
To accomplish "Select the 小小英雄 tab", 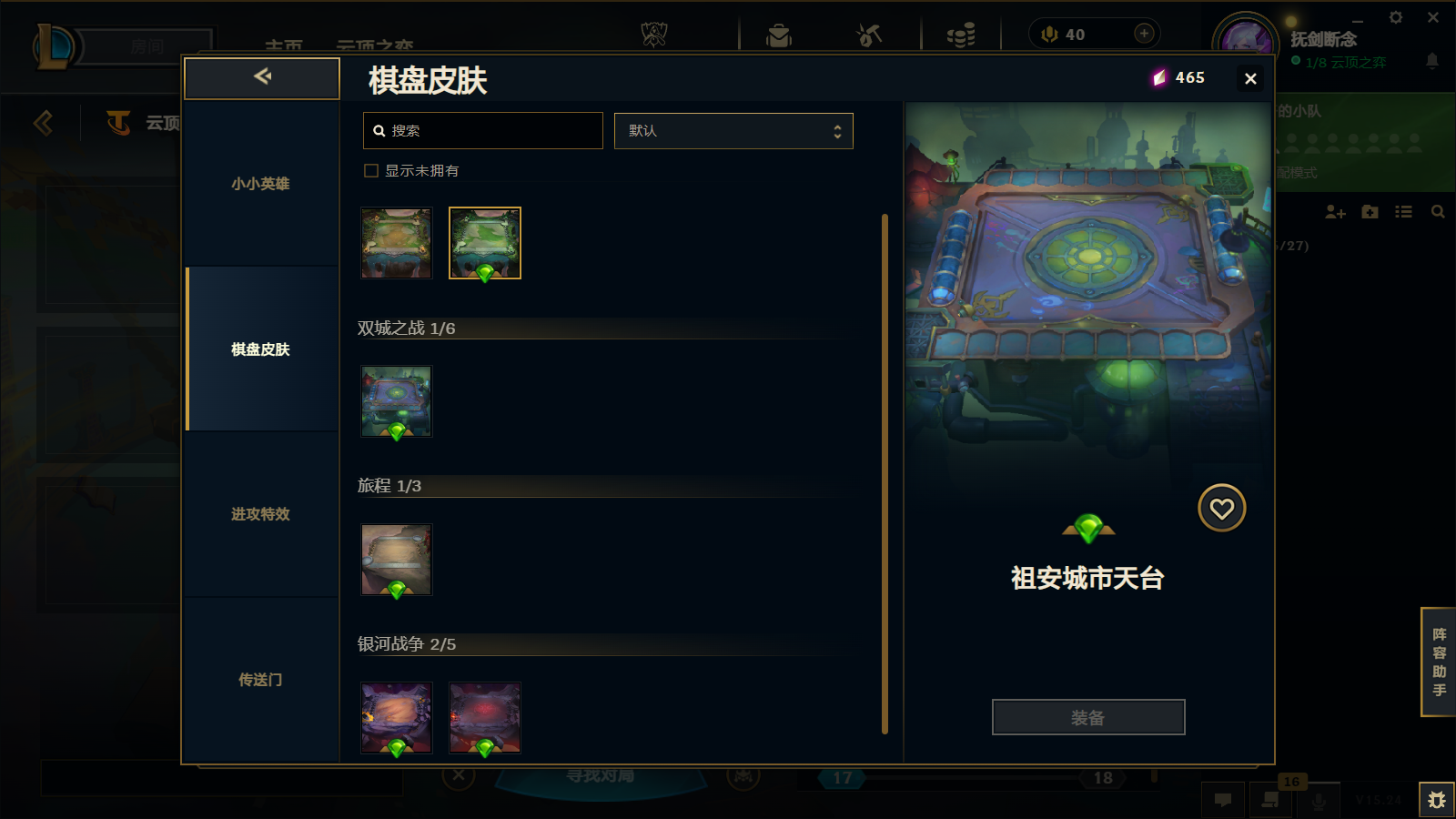I will [x=261, y=184].
